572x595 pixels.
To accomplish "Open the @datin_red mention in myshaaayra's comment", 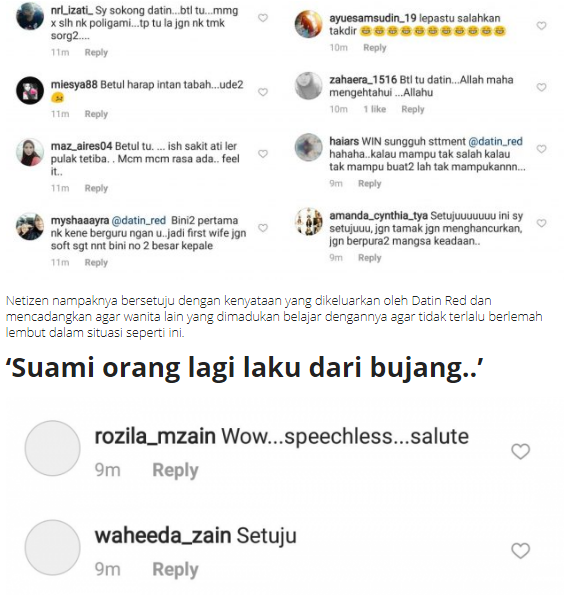I will (139, 220).
